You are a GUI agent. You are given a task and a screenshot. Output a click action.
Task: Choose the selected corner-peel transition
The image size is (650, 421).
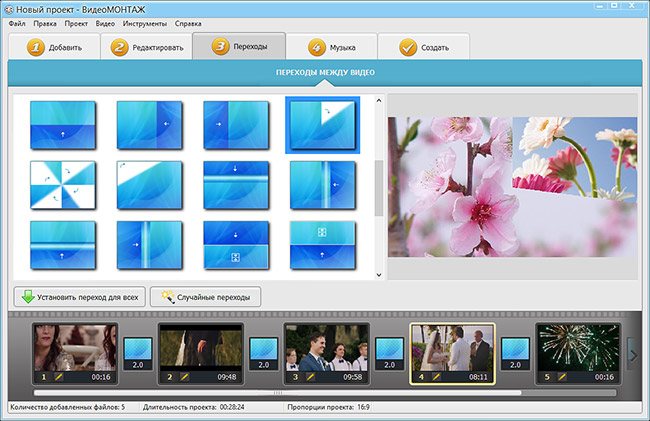322,124
